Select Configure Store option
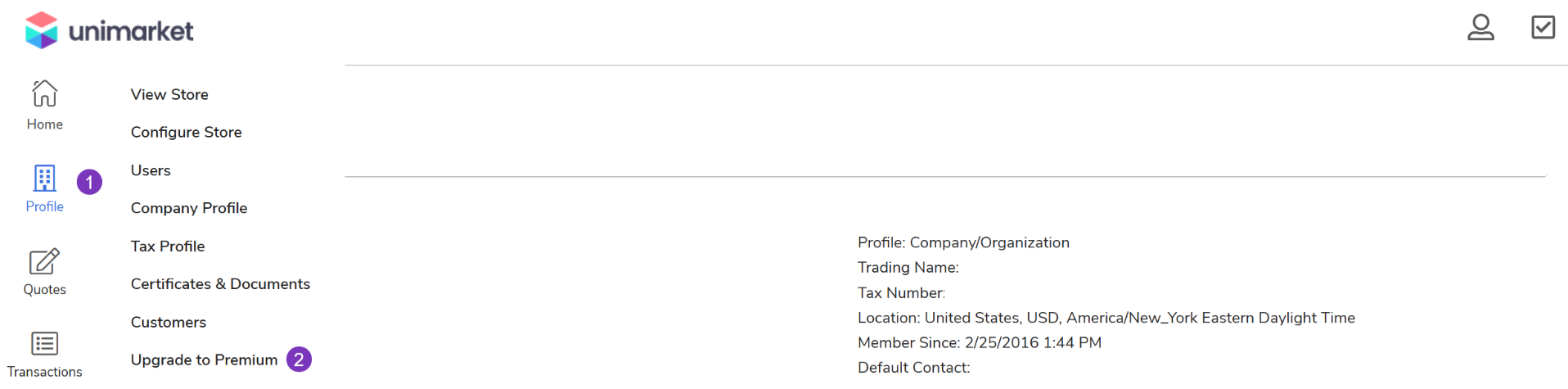This screenshot has height=389, width=1568. pos(186,132)
